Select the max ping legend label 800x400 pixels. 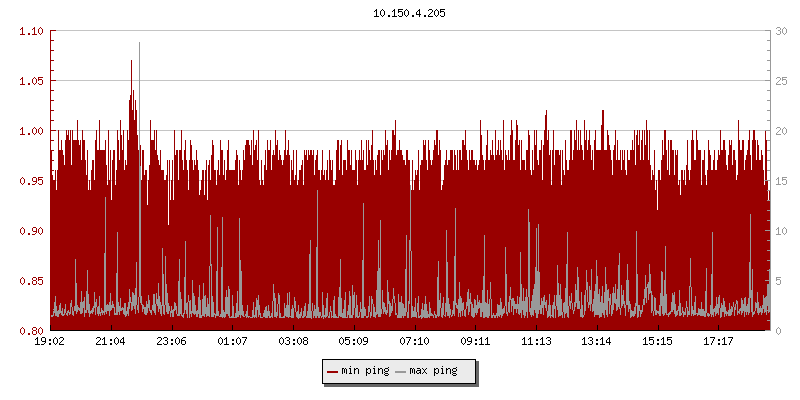(x=433, y=371)
